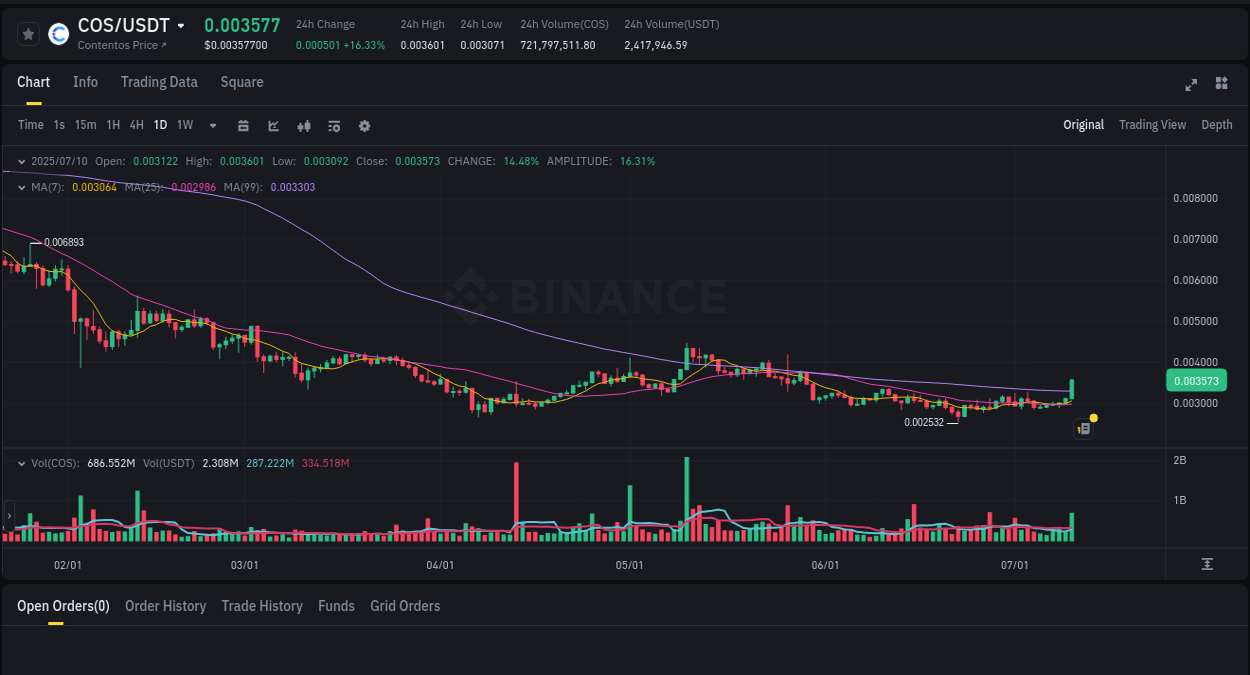Collapse the MA indicator row chevron
The height and width of the screenshot is (675, 1250).
pos(22,187)
